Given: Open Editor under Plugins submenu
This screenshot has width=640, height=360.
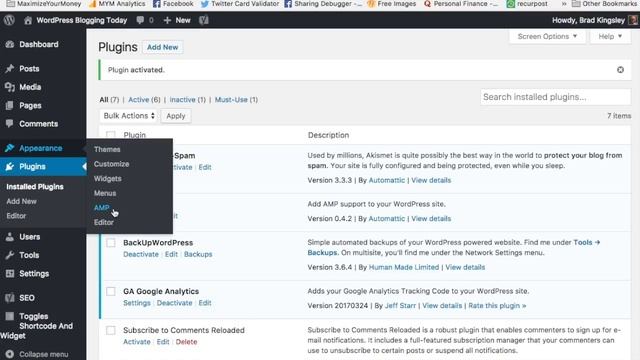Looking at the screenshot, I should 16,216.
